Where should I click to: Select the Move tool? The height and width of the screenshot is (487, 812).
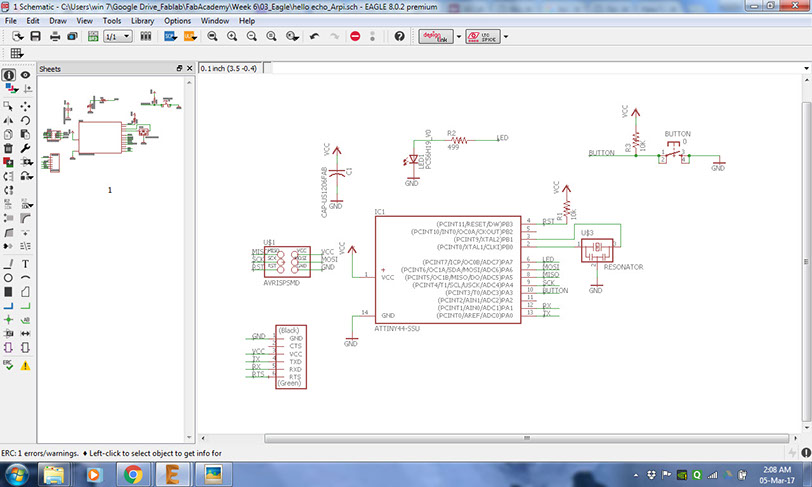25,106
